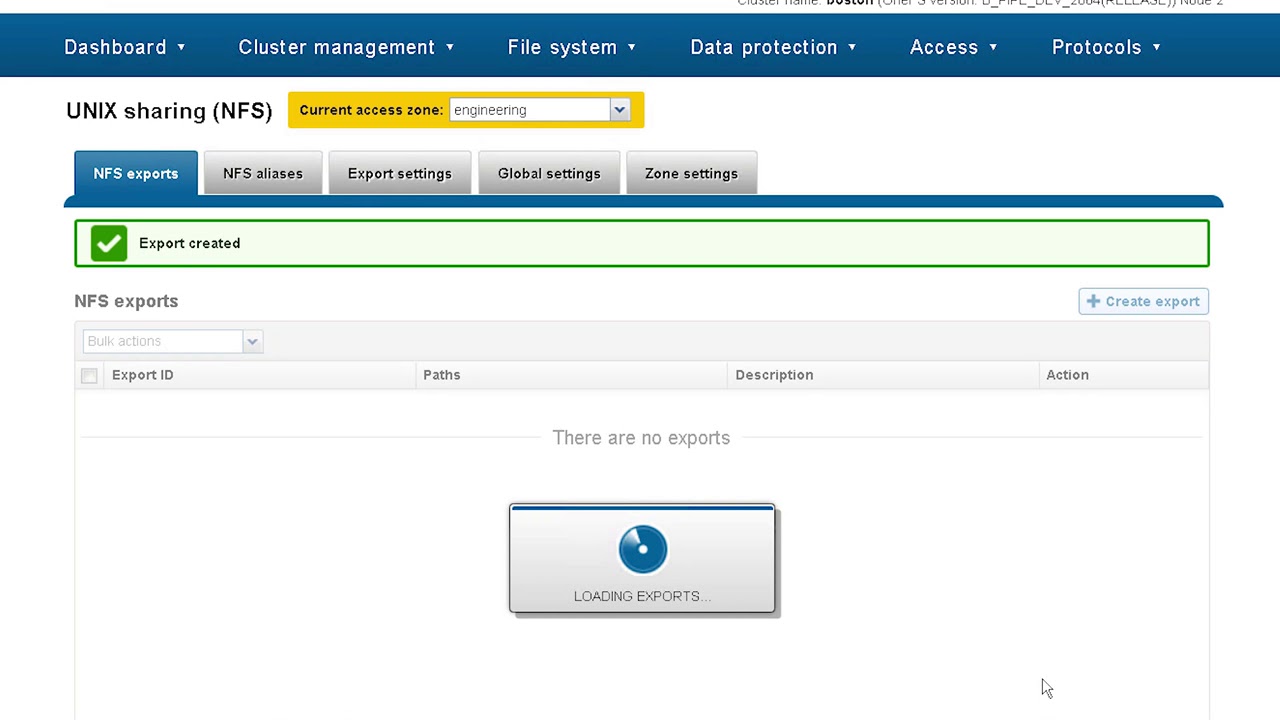Click the Current access zone label
Screen dimensions: 1280x720
point(371,110)
